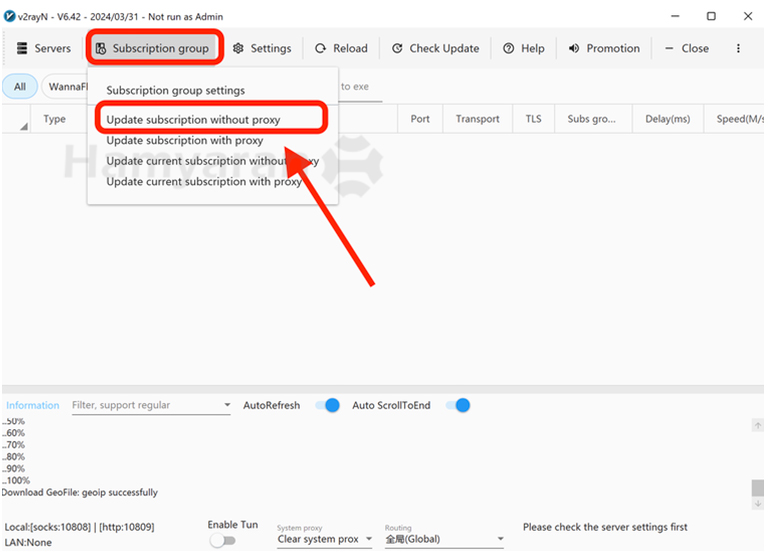Click the Close toolbar button
The image size is (768, 560).
tap(686, 48)
